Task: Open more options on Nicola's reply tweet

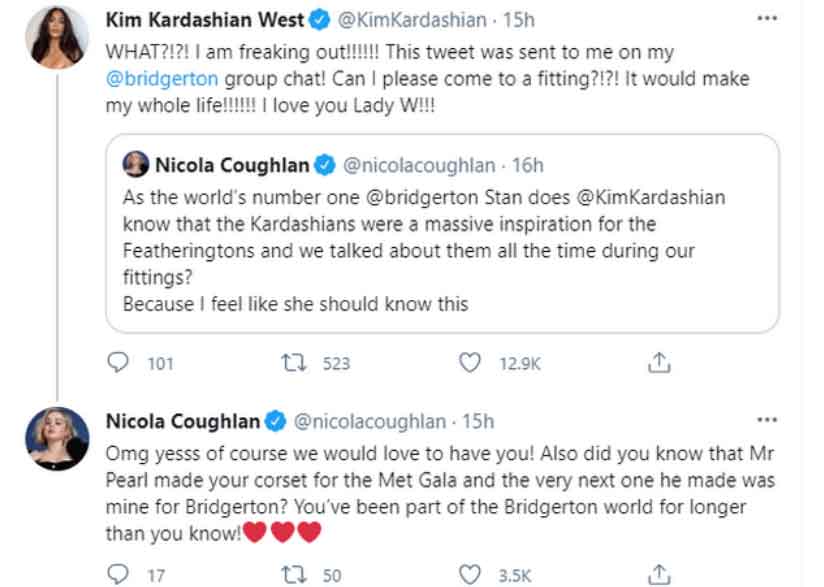Action: point(767,420)
